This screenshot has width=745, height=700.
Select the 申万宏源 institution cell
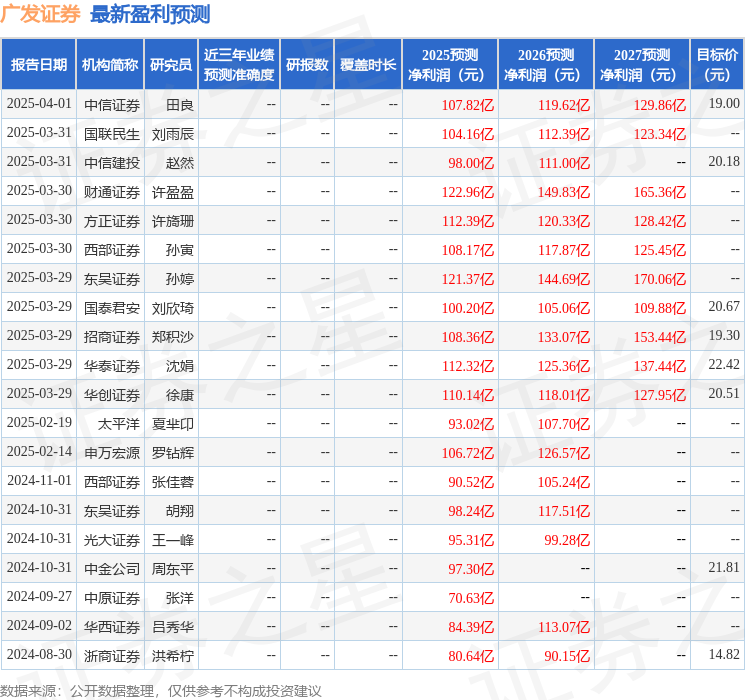point(112,453)
